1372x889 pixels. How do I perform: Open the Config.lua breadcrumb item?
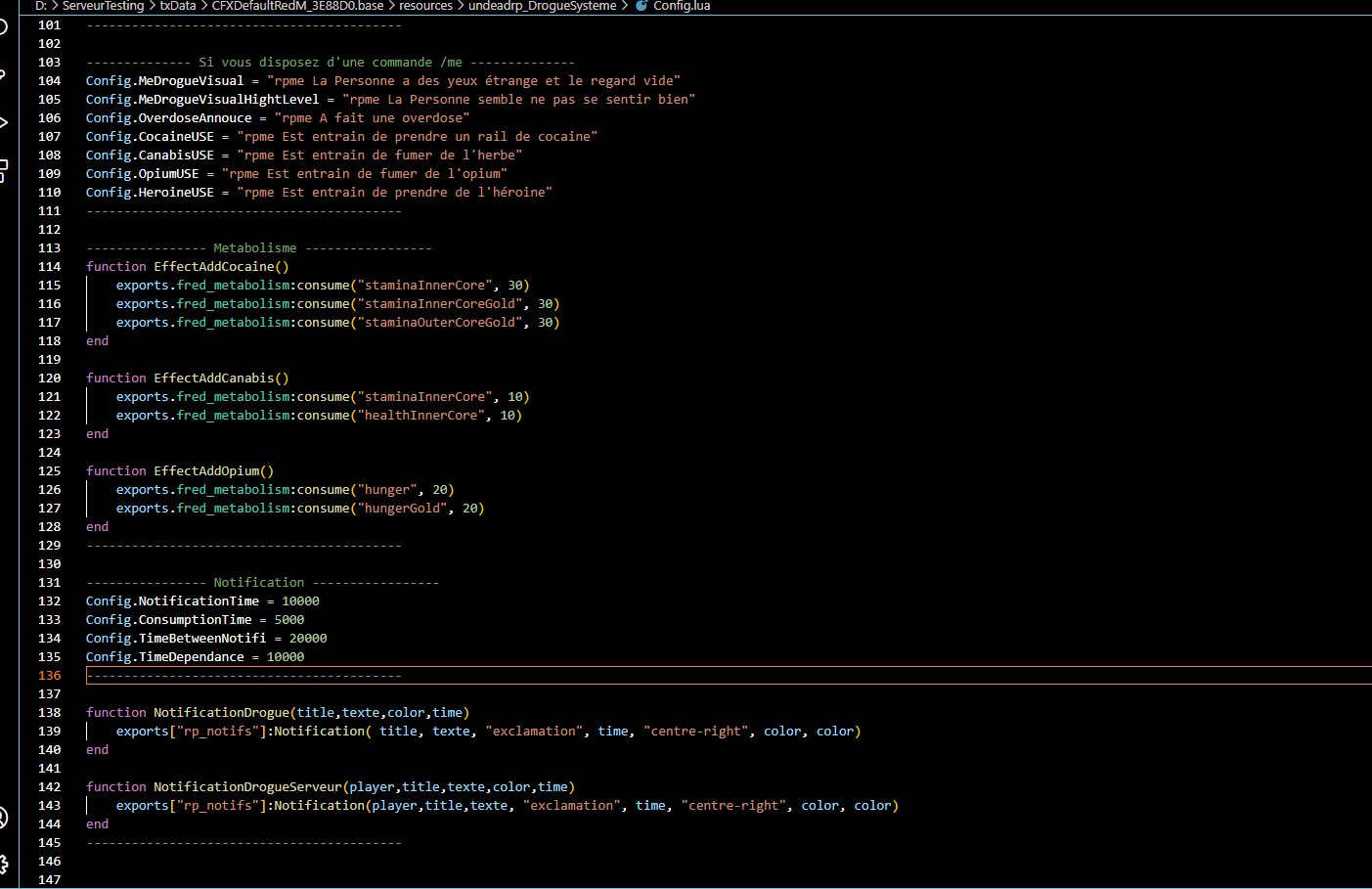682,6
